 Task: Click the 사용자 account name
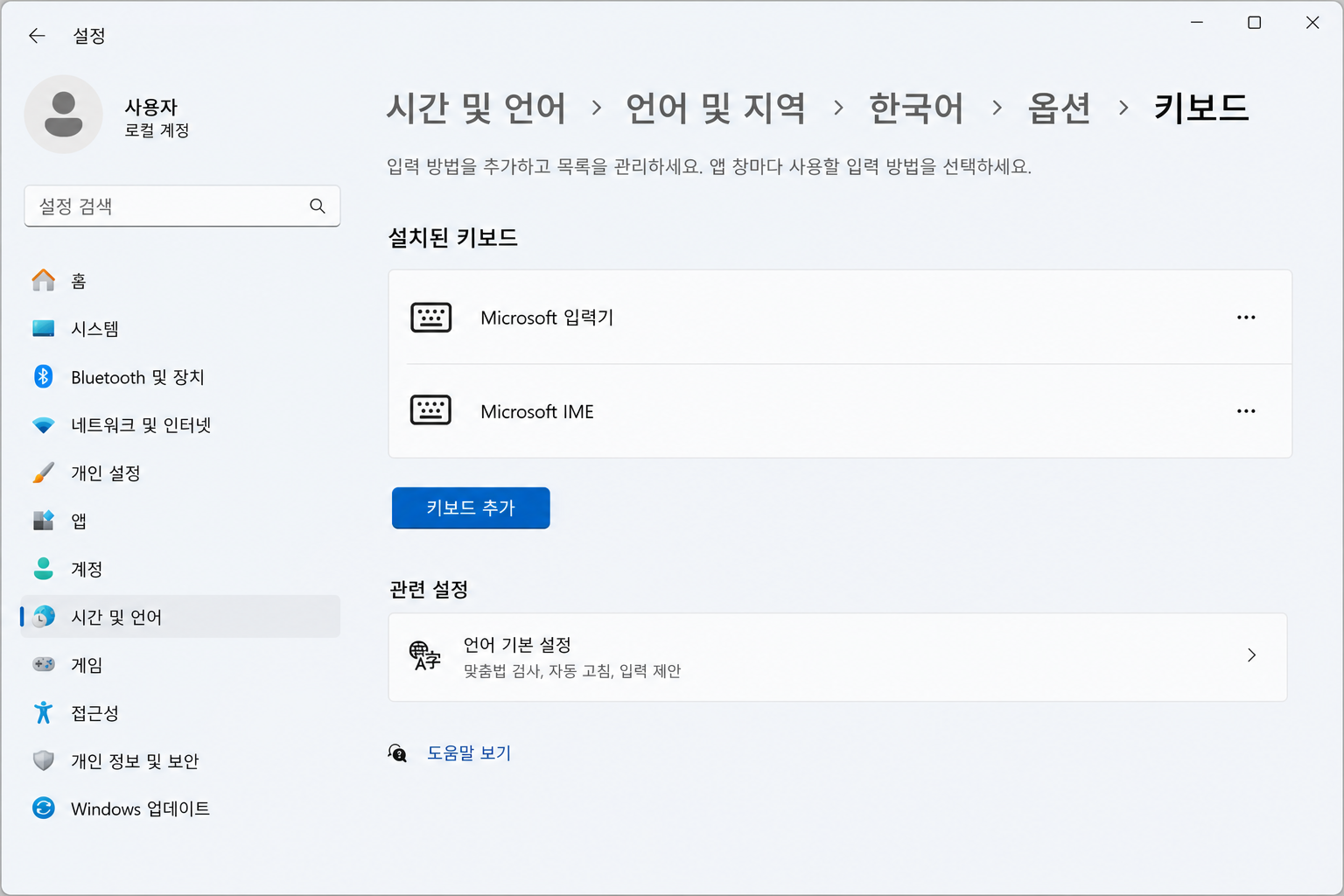[x=150, y=107]
